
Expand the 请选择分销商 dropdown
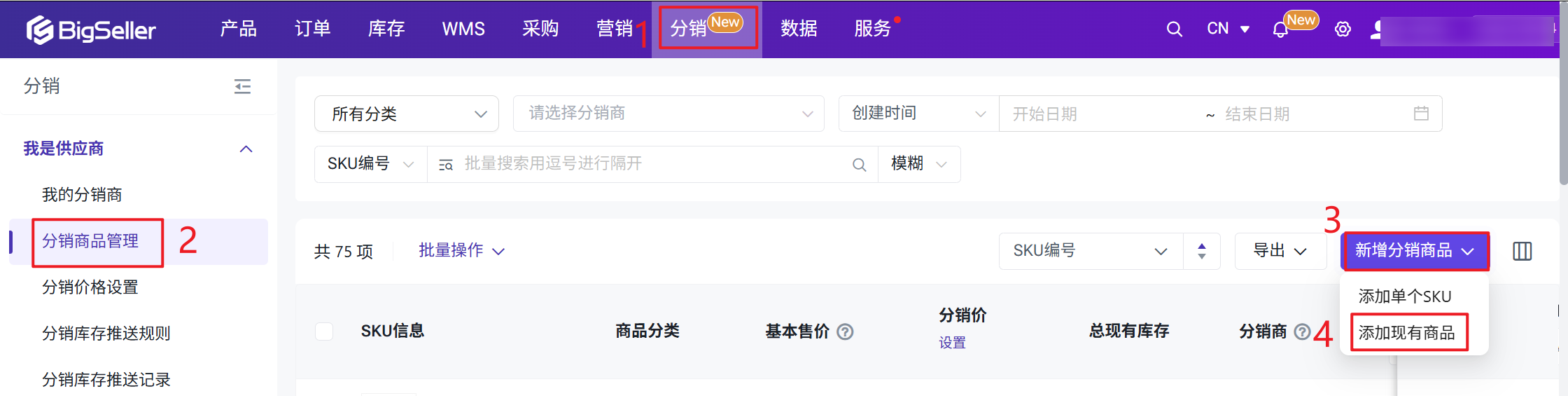(x=668, y=114)
